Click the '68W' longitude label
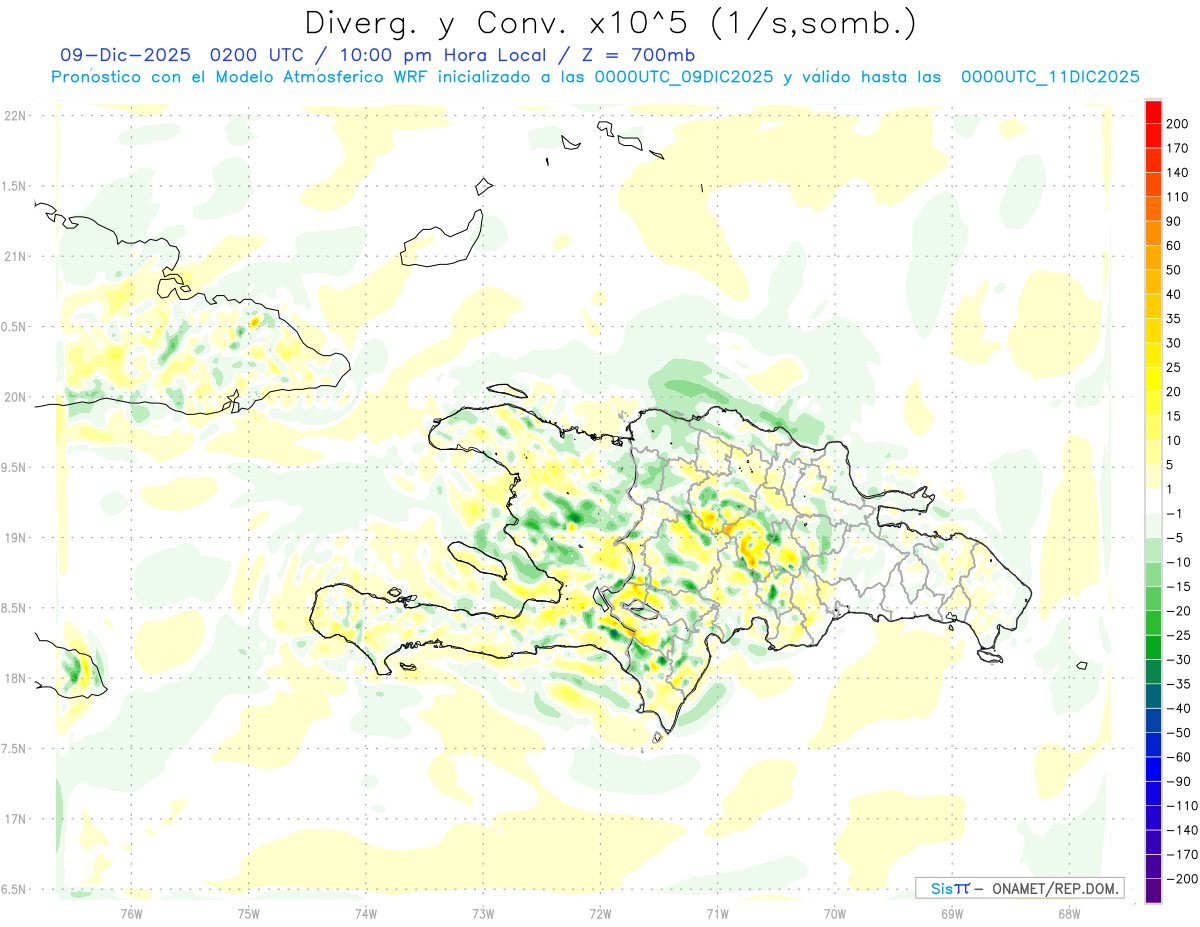The width and height of the screenshot is (1200, 927). [1068, 913]
